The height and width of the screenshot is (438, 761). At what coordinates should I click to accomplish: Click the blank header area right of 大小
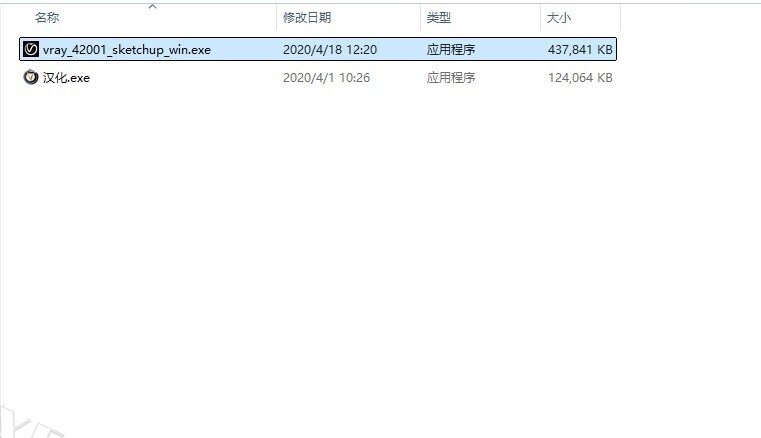(690, 18)
